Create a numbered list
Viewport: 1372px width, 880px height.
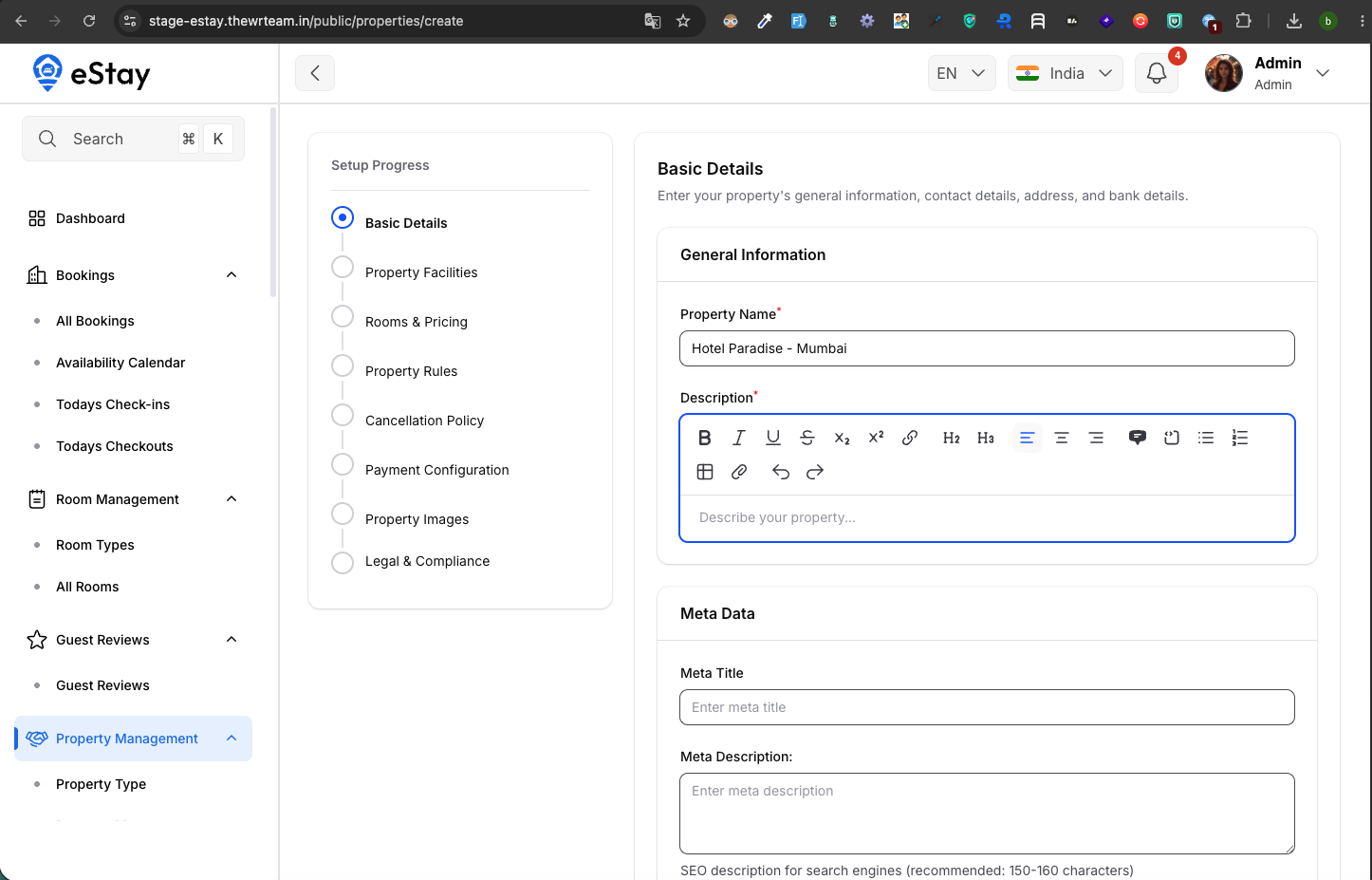(x=1239, y=438)
